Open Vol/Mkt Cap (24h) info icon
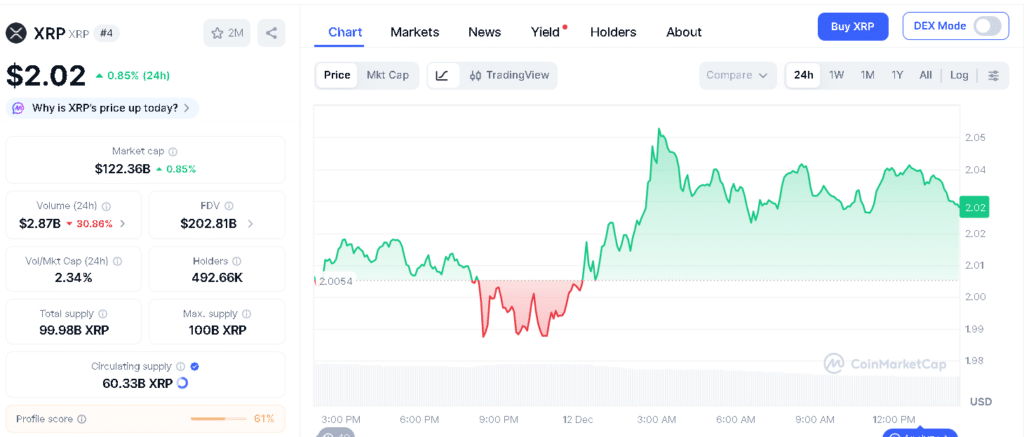This screenshot has height=437, width=1024. pos(118,261)
